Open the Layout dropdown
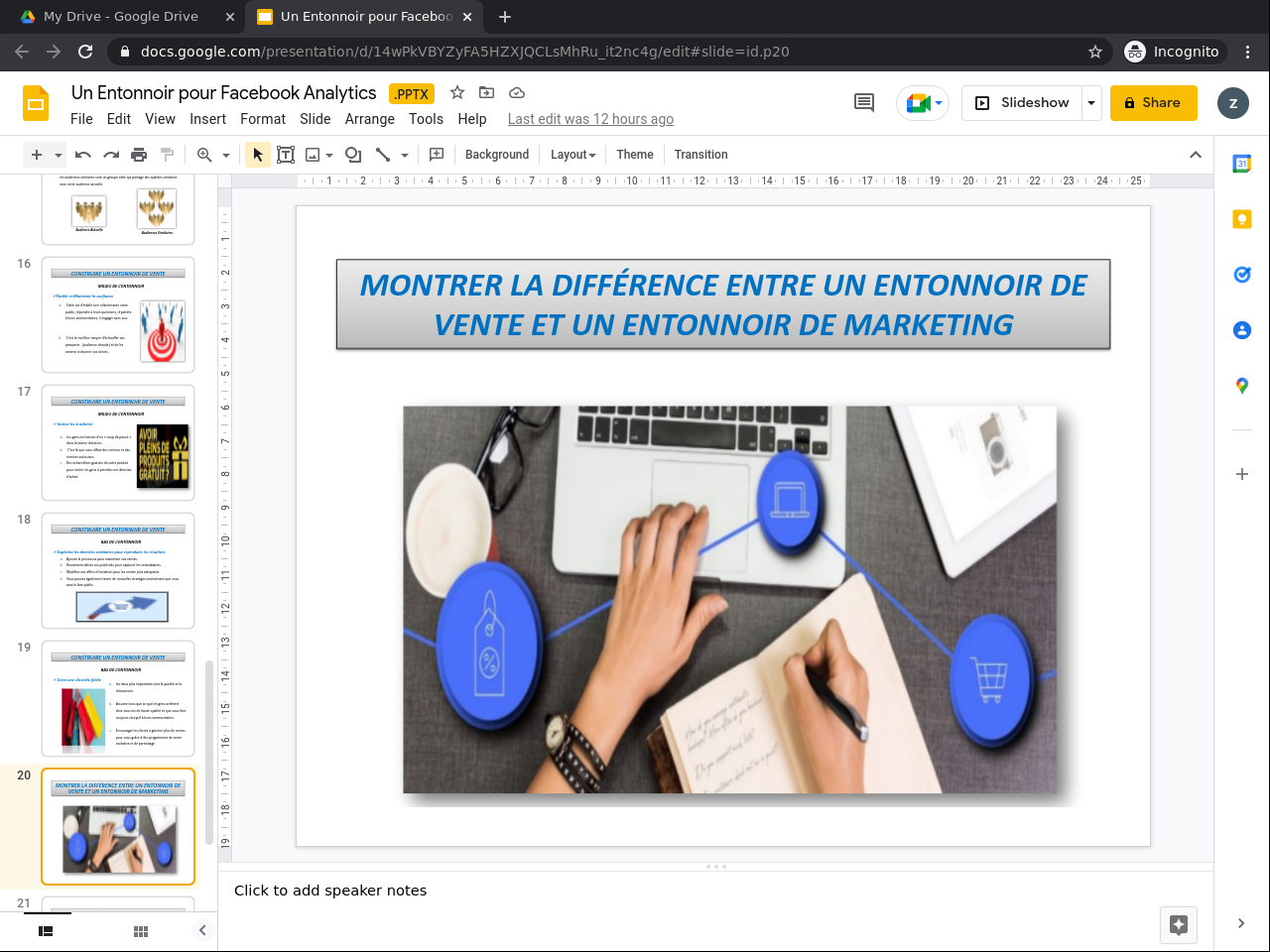Screen dimensions: 1270x952 pyautogui.click(x=573, y=155)
